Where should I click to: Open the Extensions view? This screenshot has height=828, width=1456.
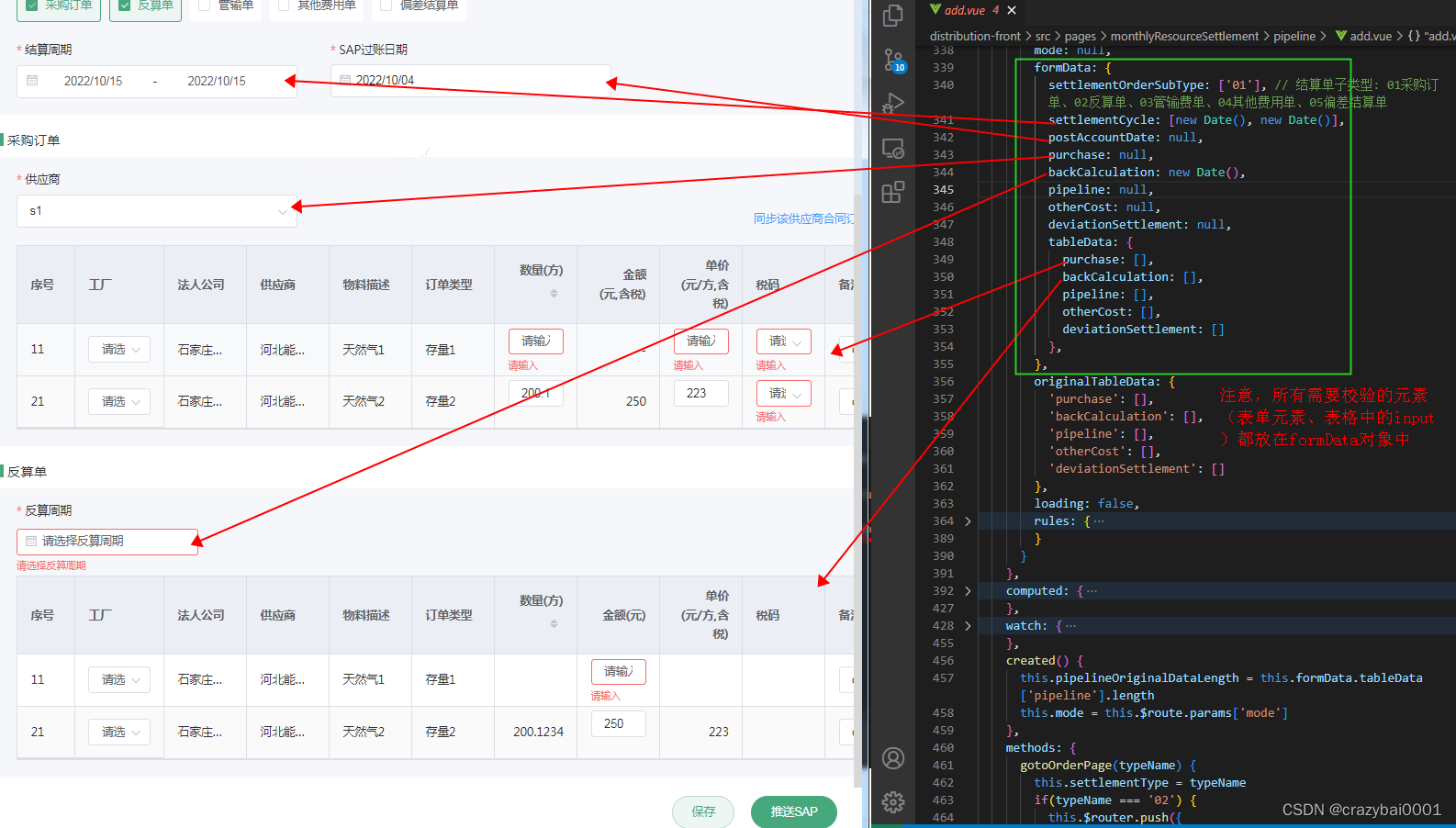click(x=892, y=192)
